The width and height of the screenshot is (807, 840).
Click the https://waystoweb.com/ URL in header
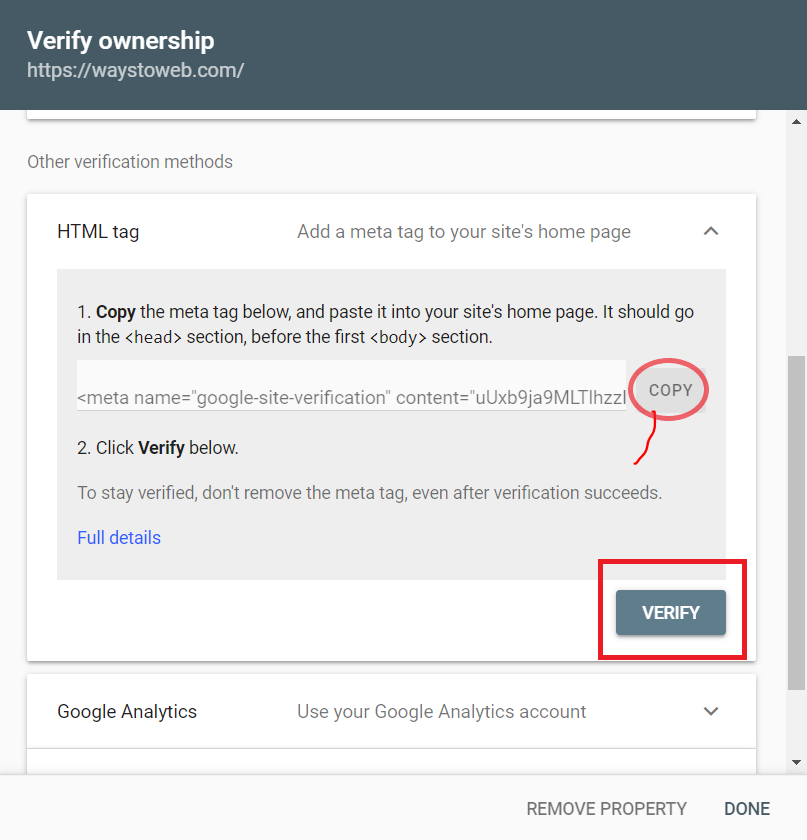tap(136, 70)
